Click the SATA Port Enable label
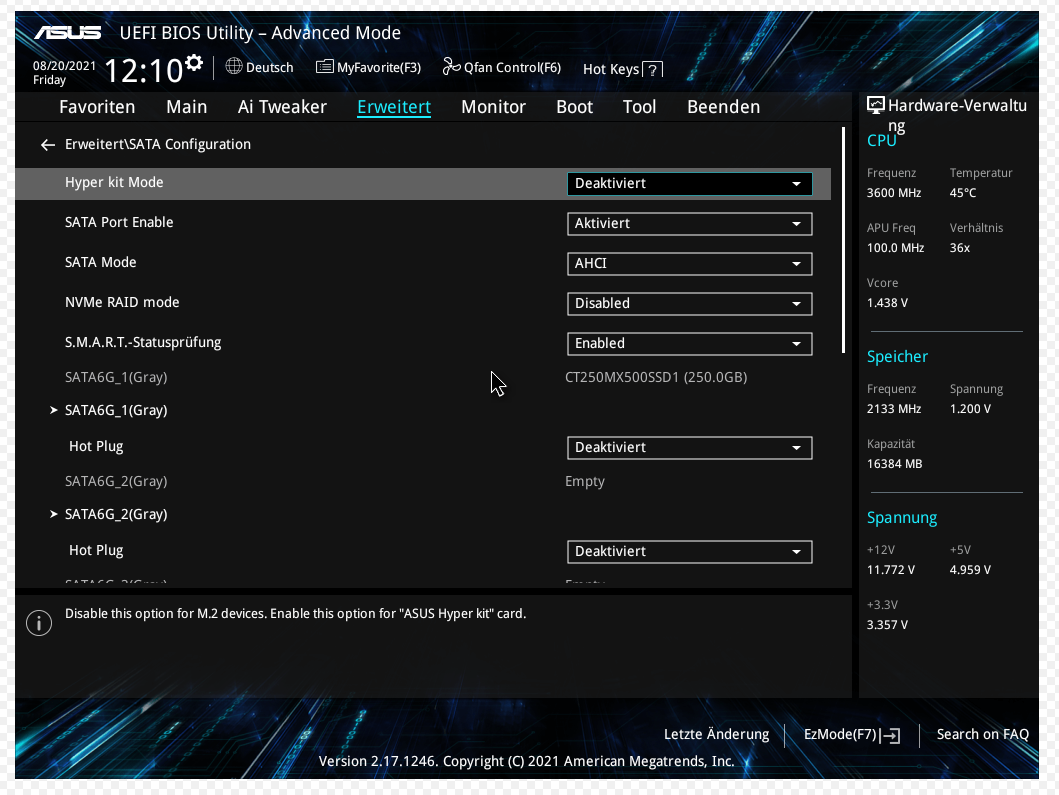Screen dimensions: 1059x795 click(119, 222)
